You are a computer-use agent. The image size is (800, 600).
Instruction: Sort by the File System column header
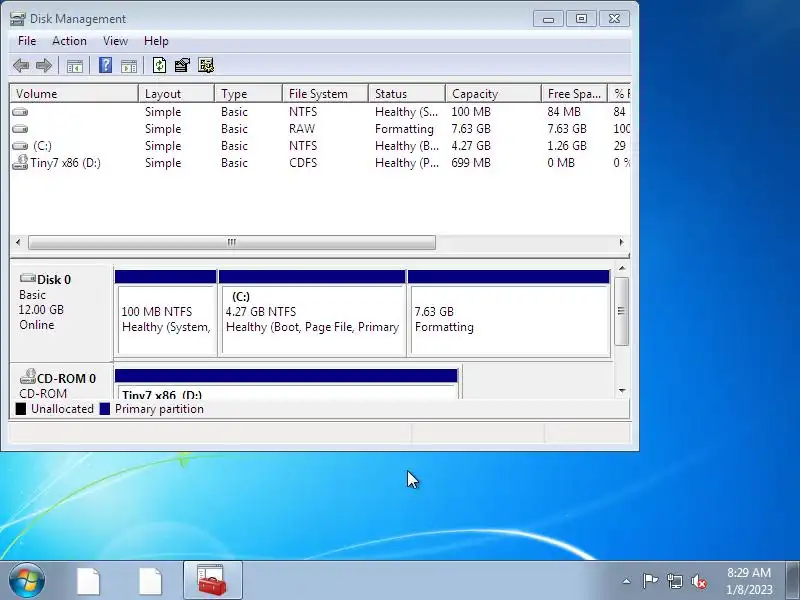tap(326, 94)
